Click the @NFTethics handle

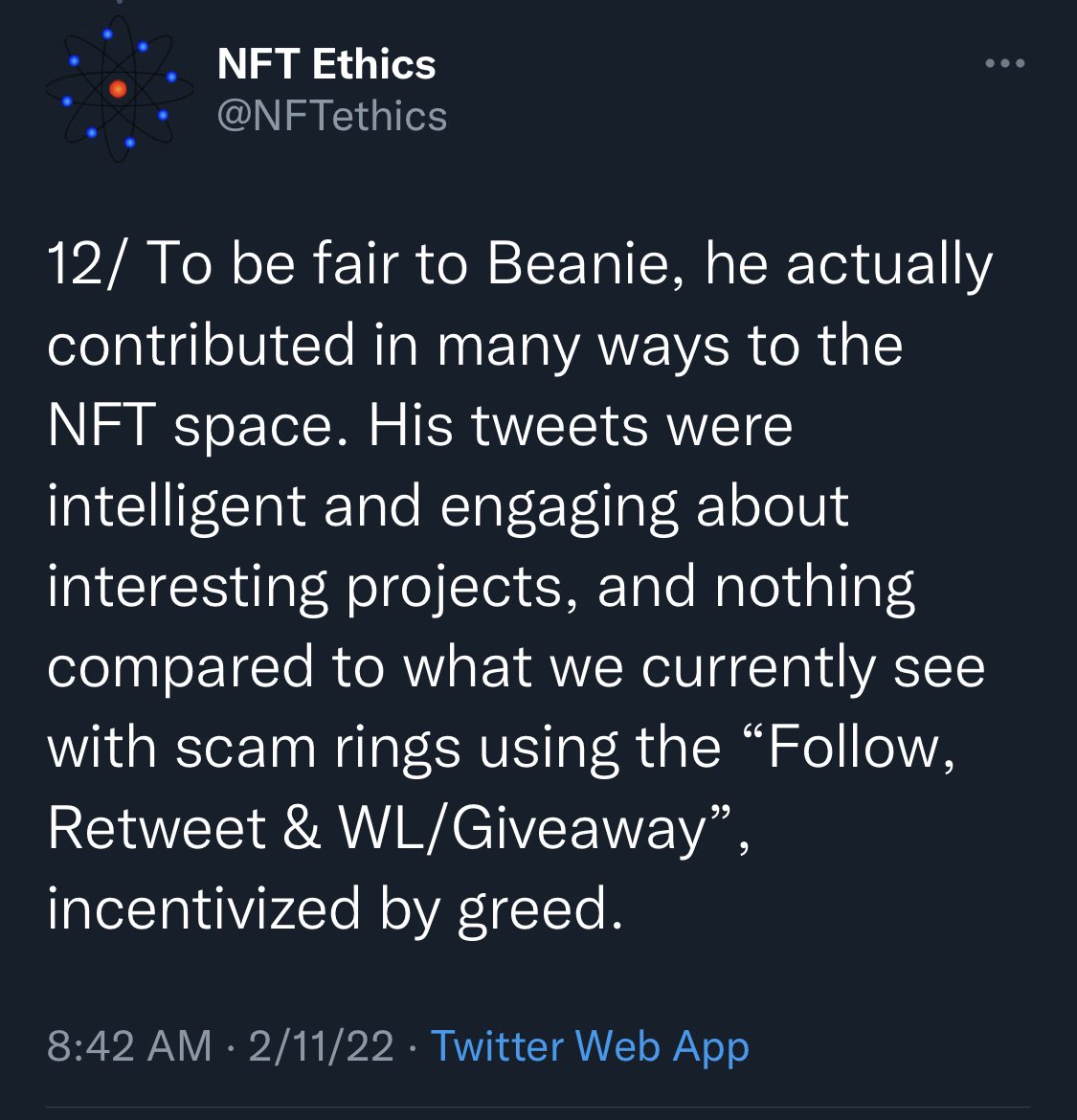[332, 116]
